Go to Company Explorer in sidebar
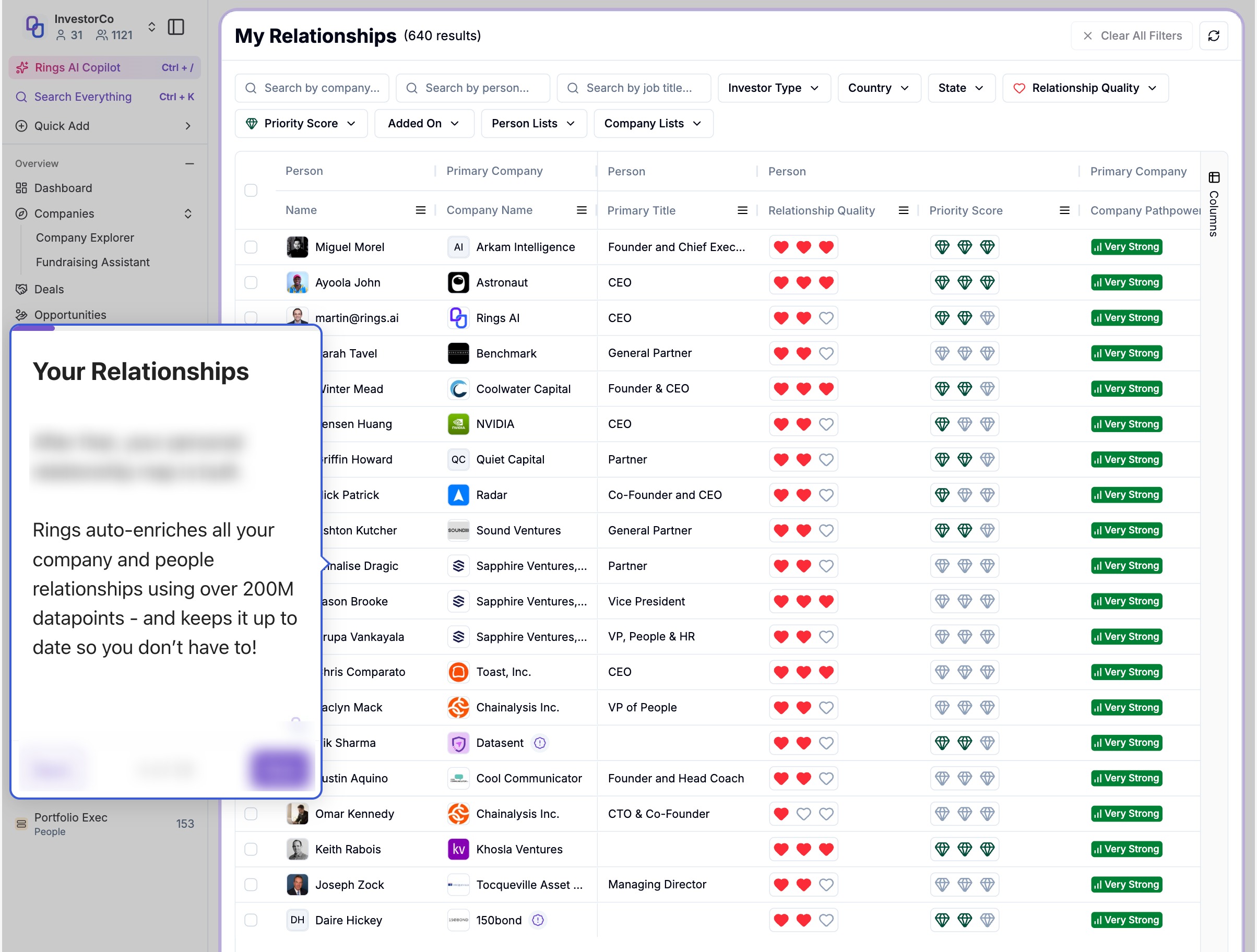The width and height of the screenshot is (1257, 952). point(85,237)
